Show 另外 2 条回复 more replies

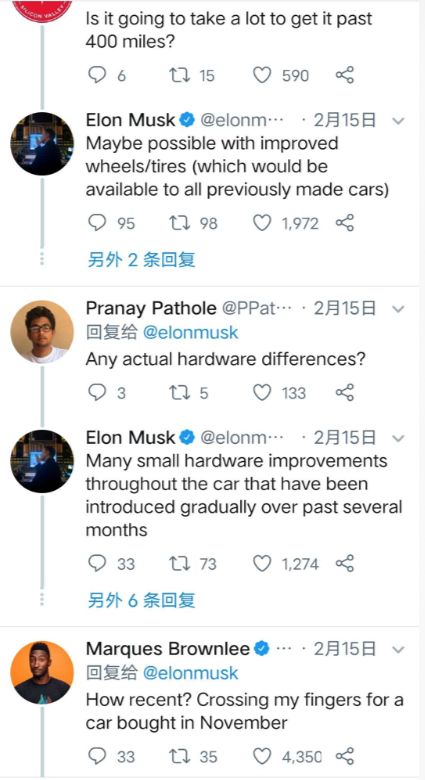pos(141,259)
